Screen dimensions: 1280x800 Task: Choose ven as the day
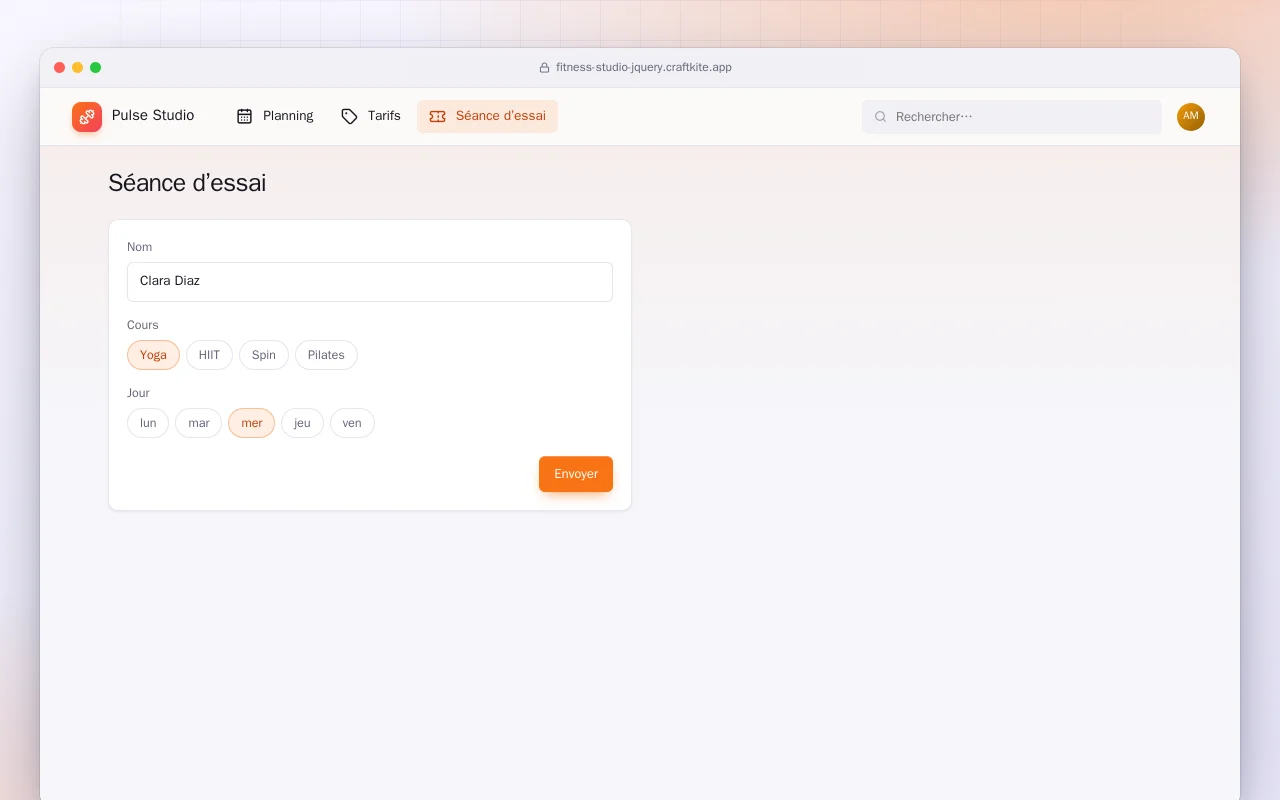(352, 423)
